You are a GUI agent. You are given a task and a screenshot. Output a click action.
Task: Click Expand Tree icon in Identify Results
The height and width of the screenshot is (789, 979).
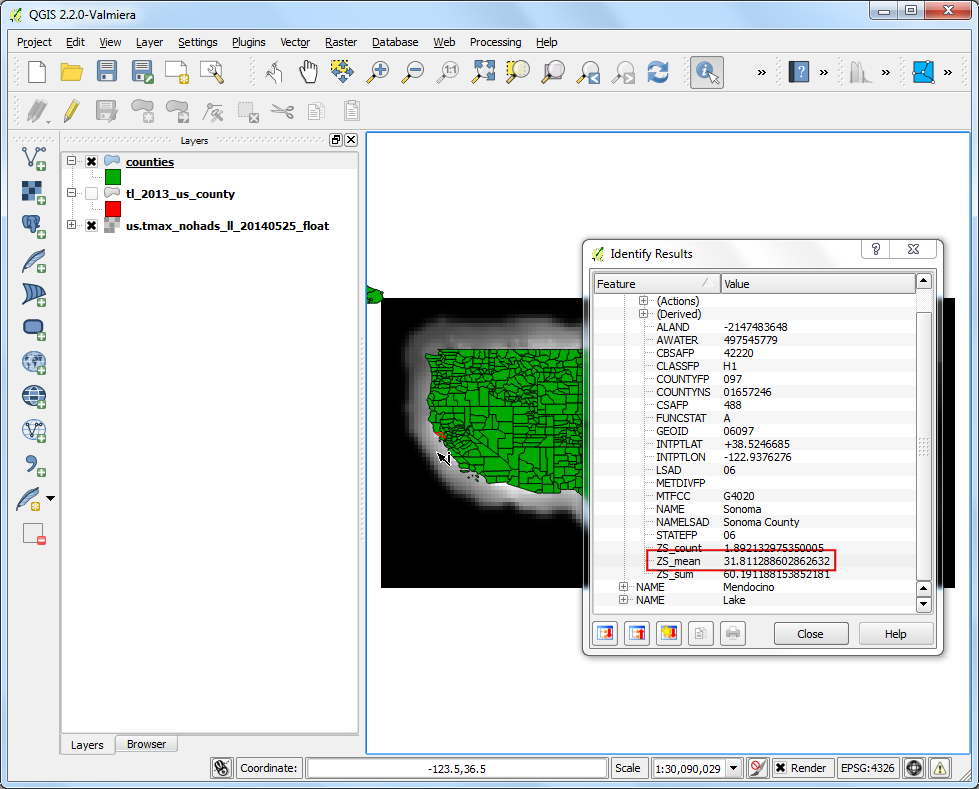pos(605,633)
